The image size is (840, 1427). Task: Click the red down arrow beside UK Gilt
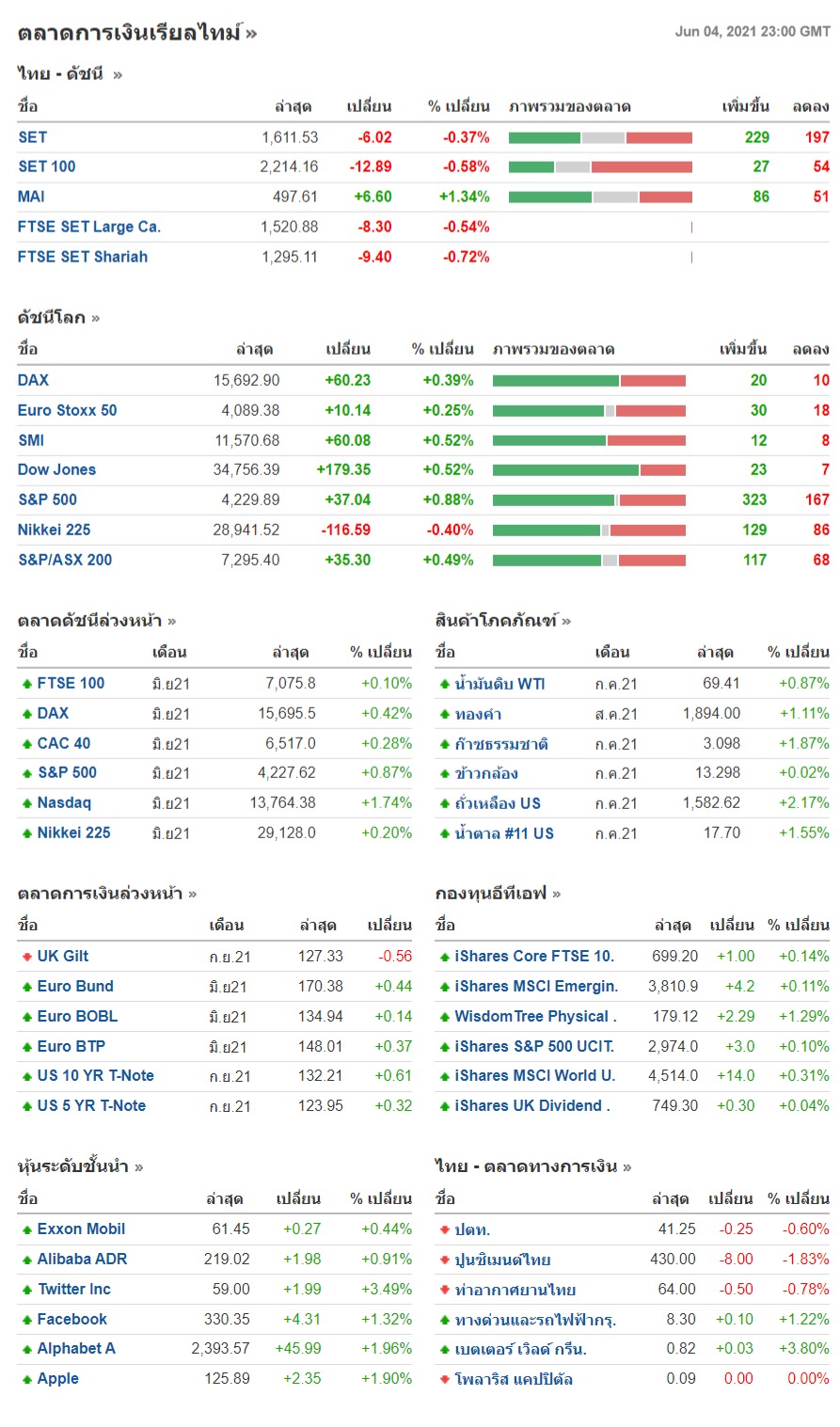27,957
